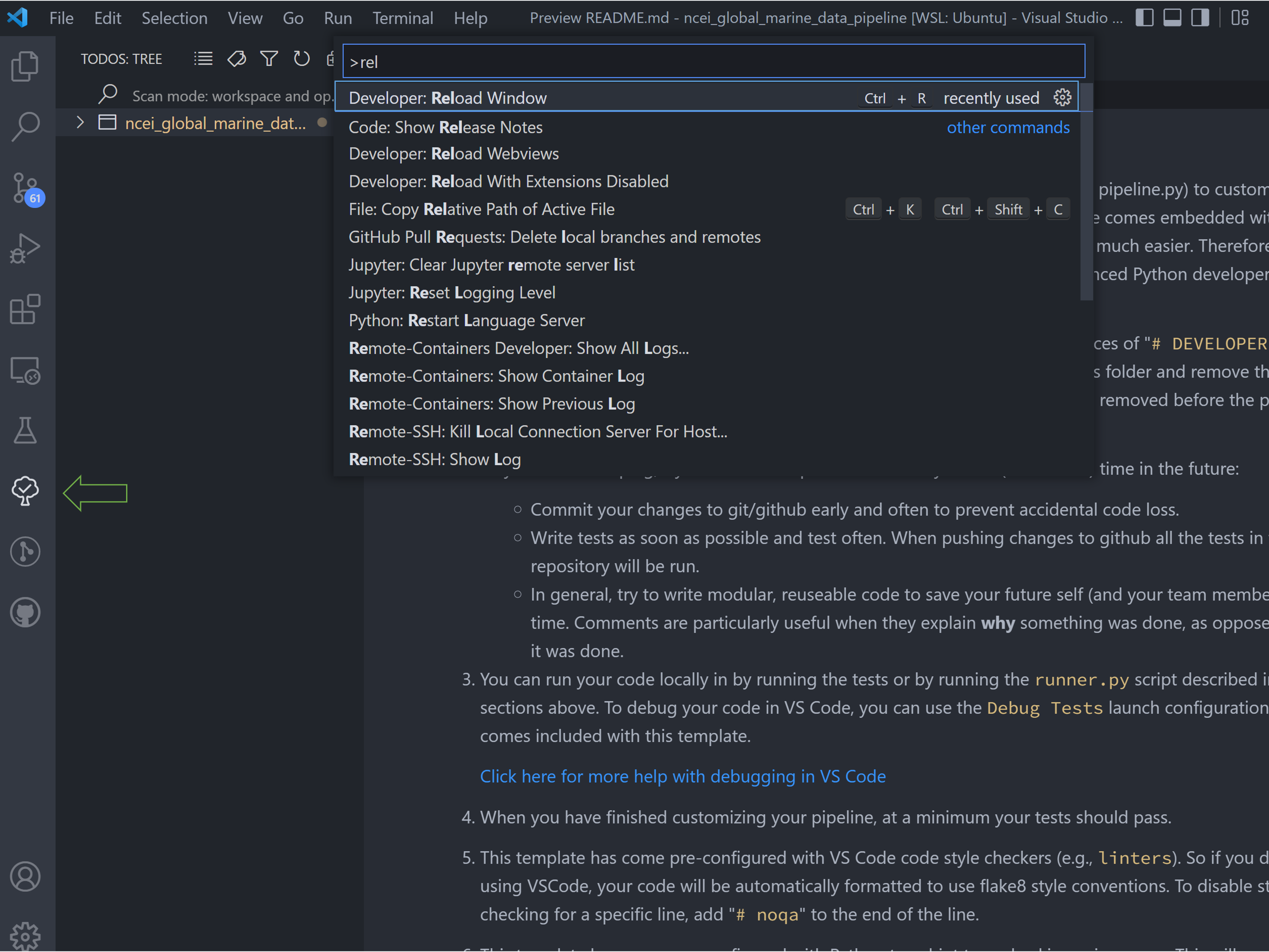Open the Accounts menu icon
Screen dimensions: 1269x952
(x=25, y=876)
